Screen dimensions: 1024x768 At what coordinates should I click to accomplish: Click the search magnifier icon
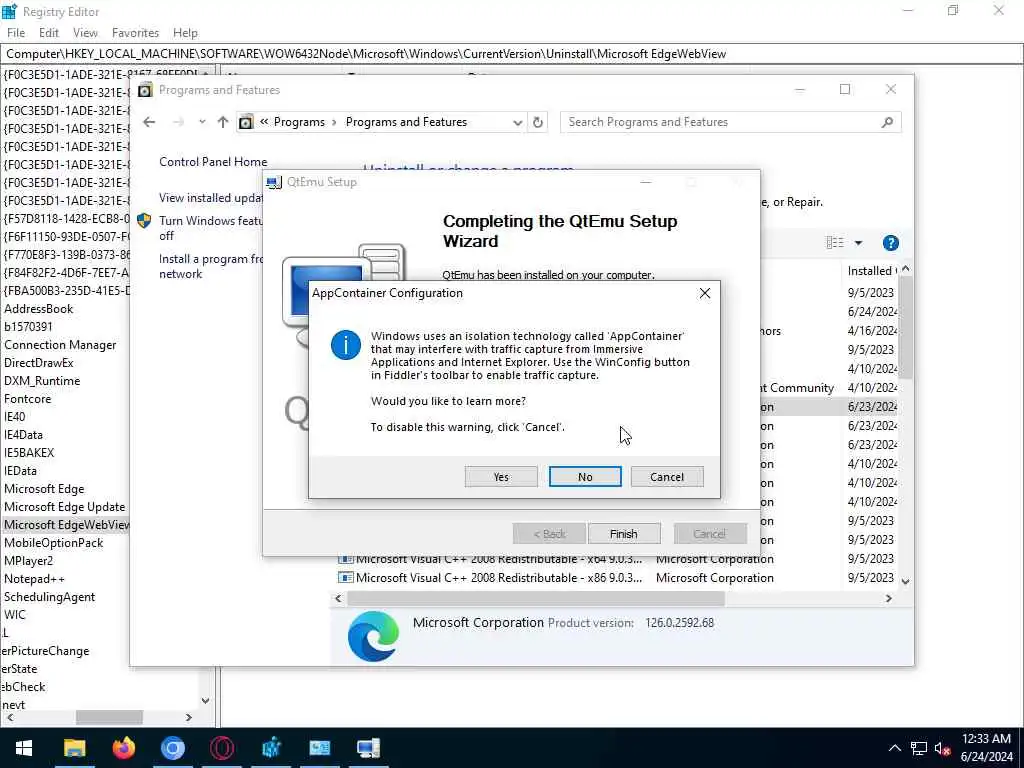(x=887, y=122)
